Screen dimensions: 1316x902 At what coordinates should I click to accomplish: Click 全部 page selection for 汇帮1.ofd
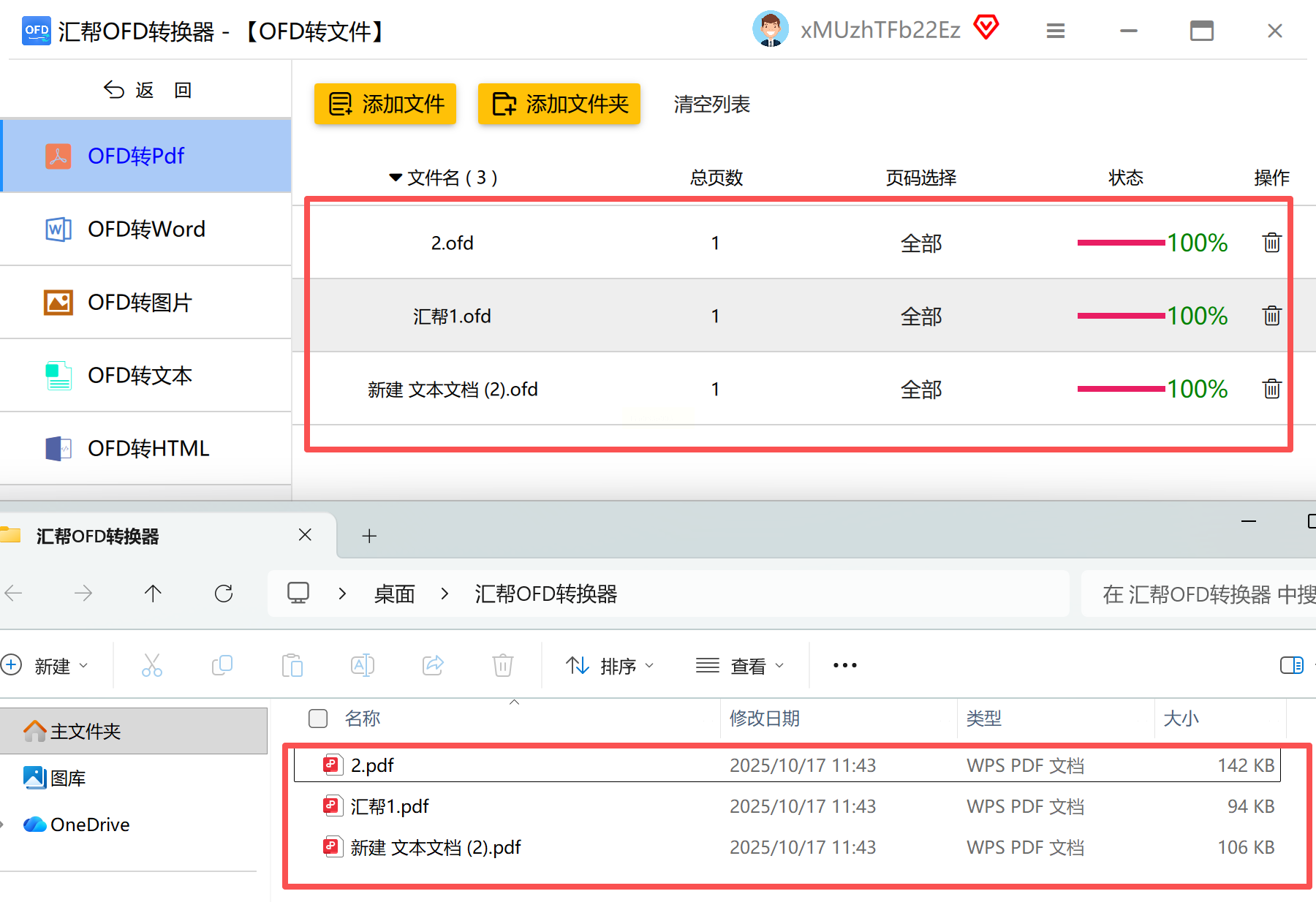click(x=921, y=317)
